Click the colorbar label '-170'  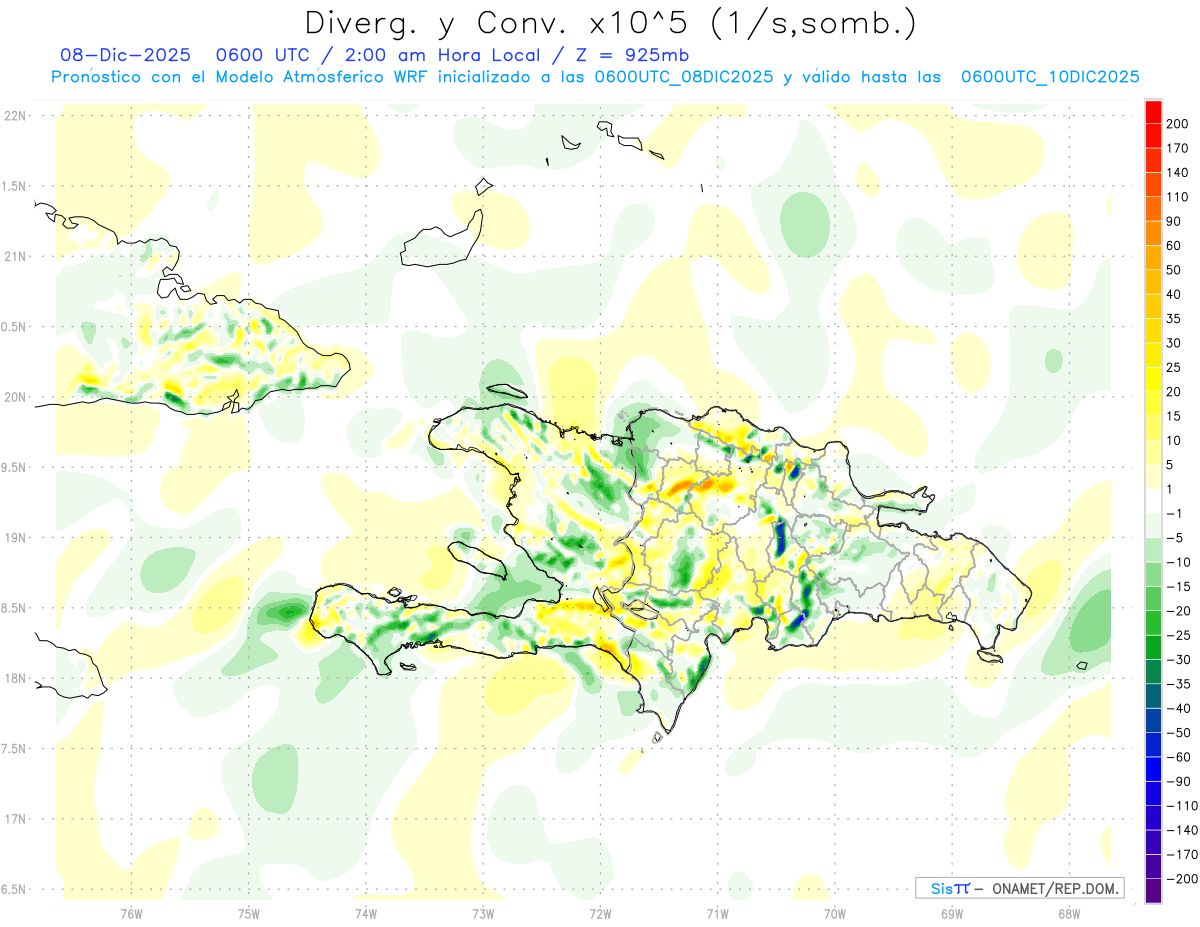(1182, 855)
